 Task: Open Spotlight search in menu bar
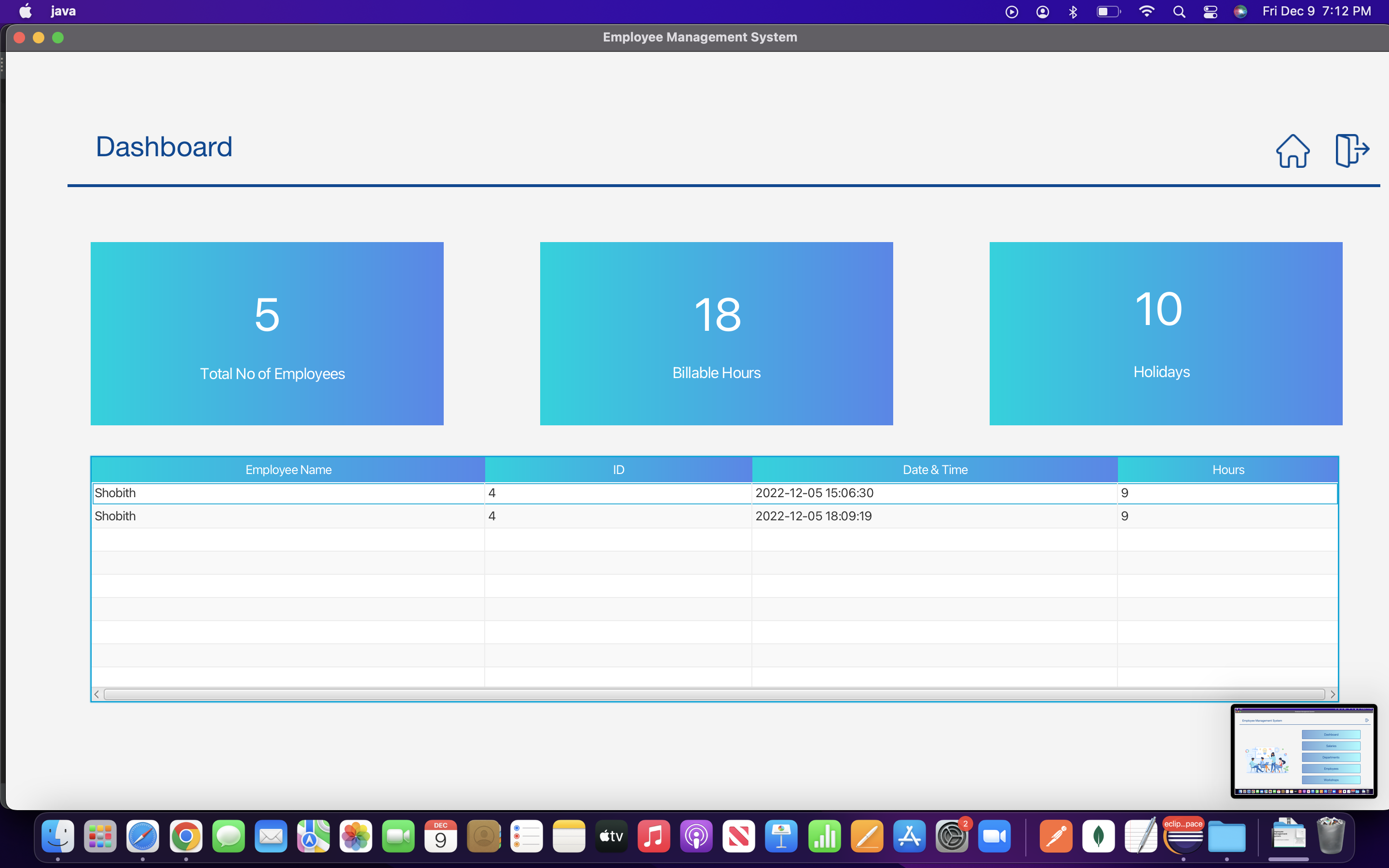pyautogui.click(x=1179, y=12)
